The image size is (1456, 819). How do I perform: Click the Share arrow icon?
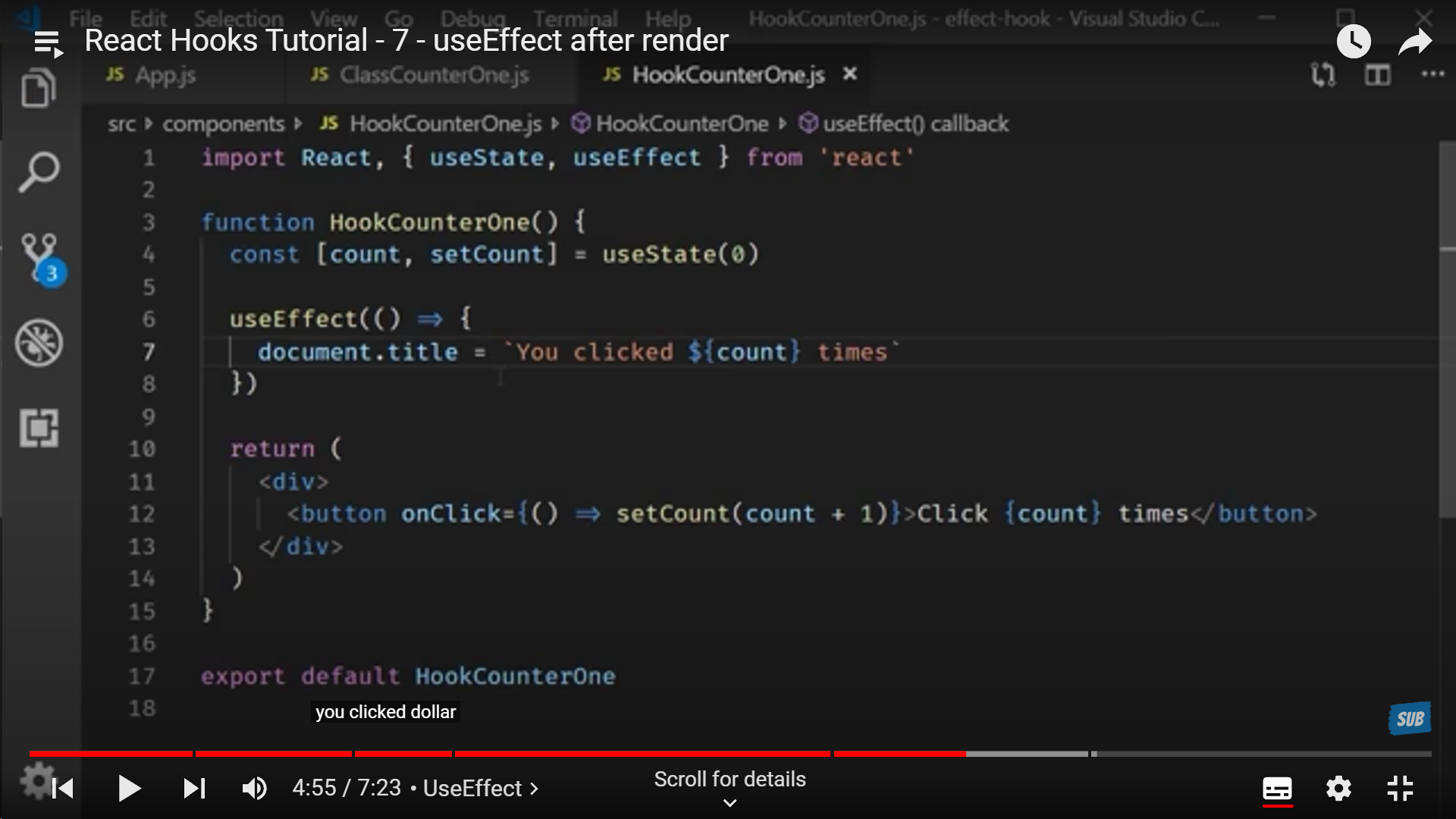tap(1415, 42)
